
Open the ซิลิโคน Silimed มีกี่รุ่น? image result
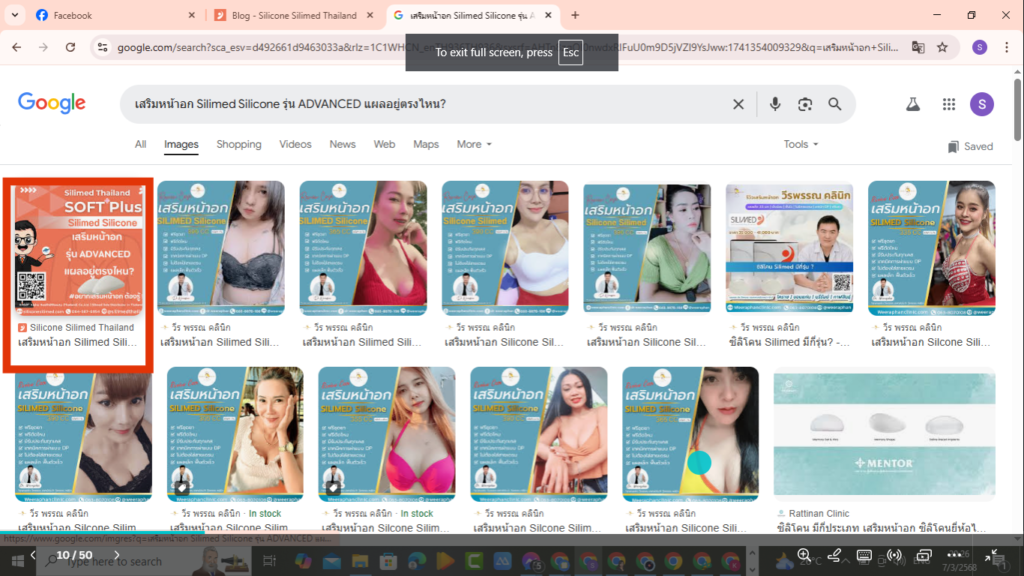pos(789,248)
